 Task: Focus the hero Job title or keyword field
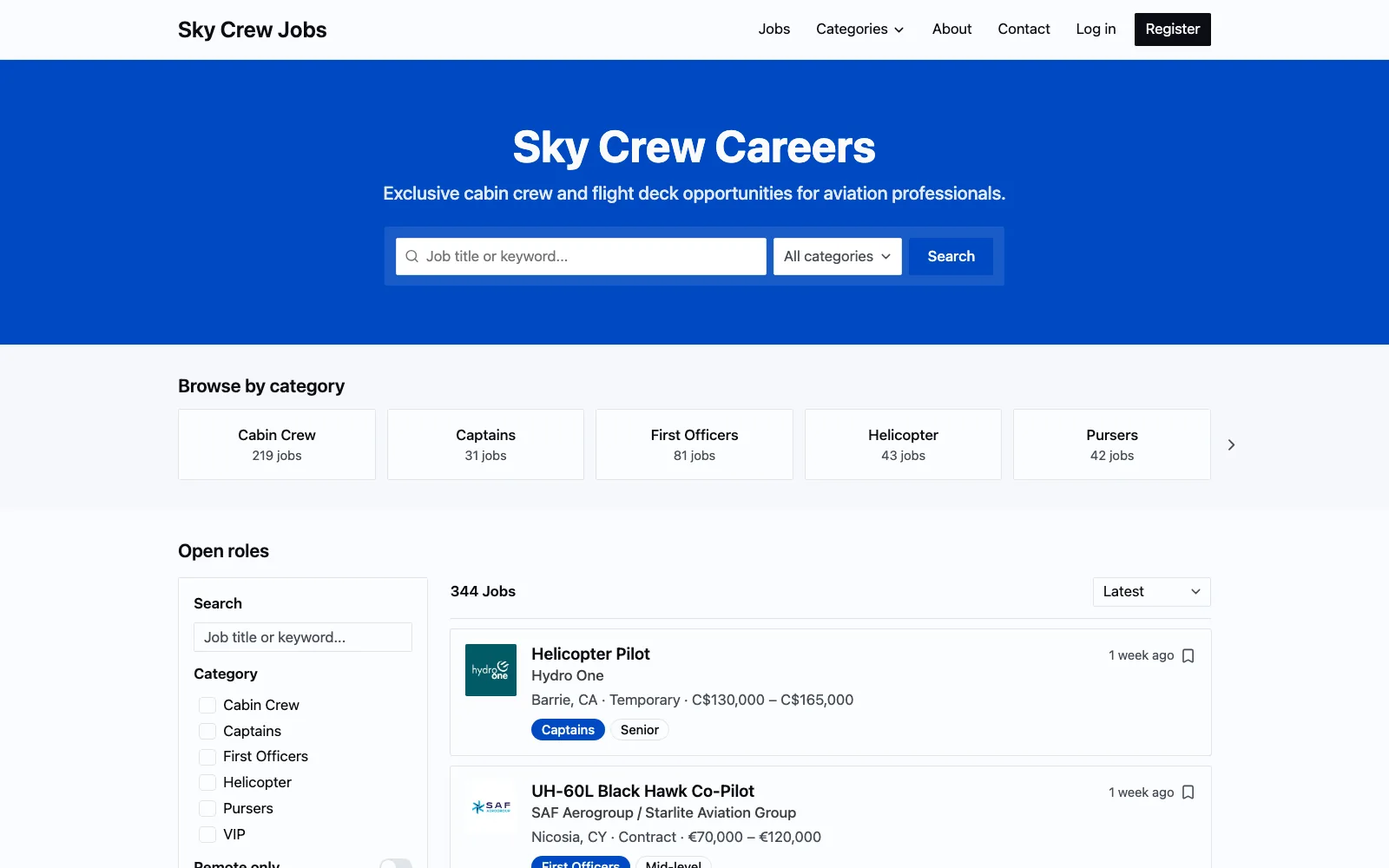[x=581, y=256]
